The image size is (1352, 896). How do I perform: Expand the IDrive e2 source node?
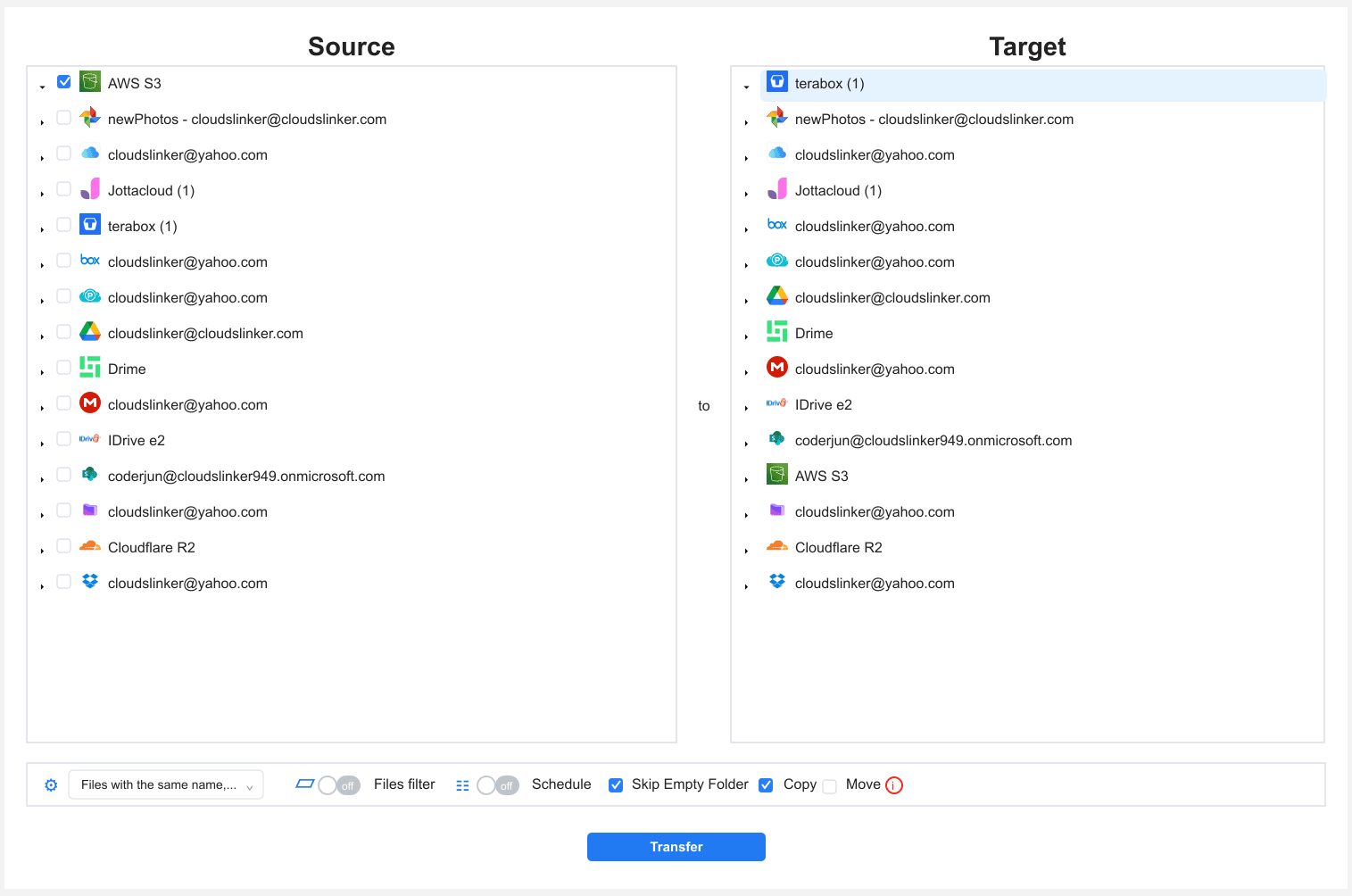click(x=42, y=444)
